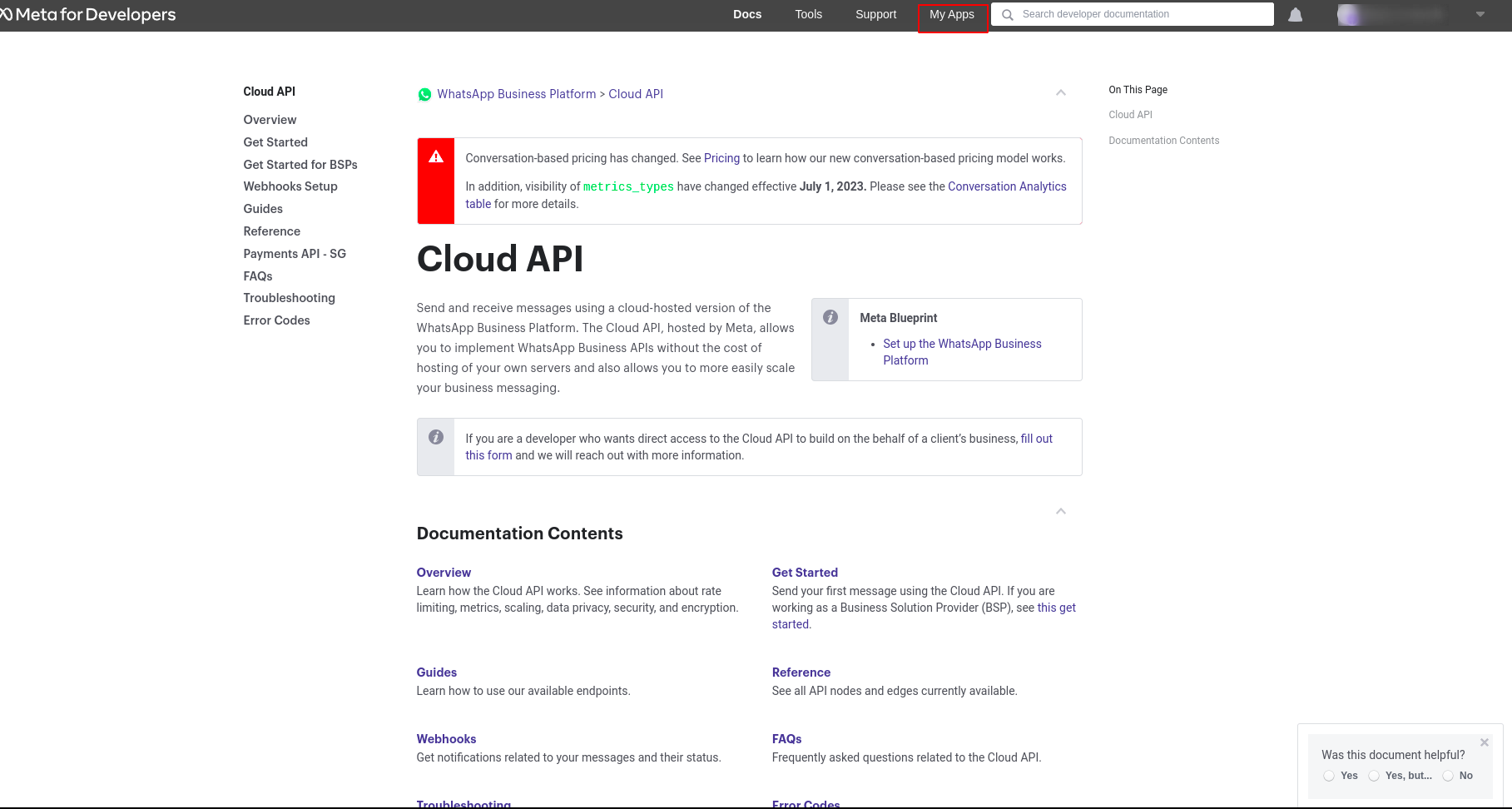Image resolution: width=1512 pixels, height=809 pixels.
Task: Click the Search developer documentation field
Action: pyautogui.click(x=1133, y=14)
